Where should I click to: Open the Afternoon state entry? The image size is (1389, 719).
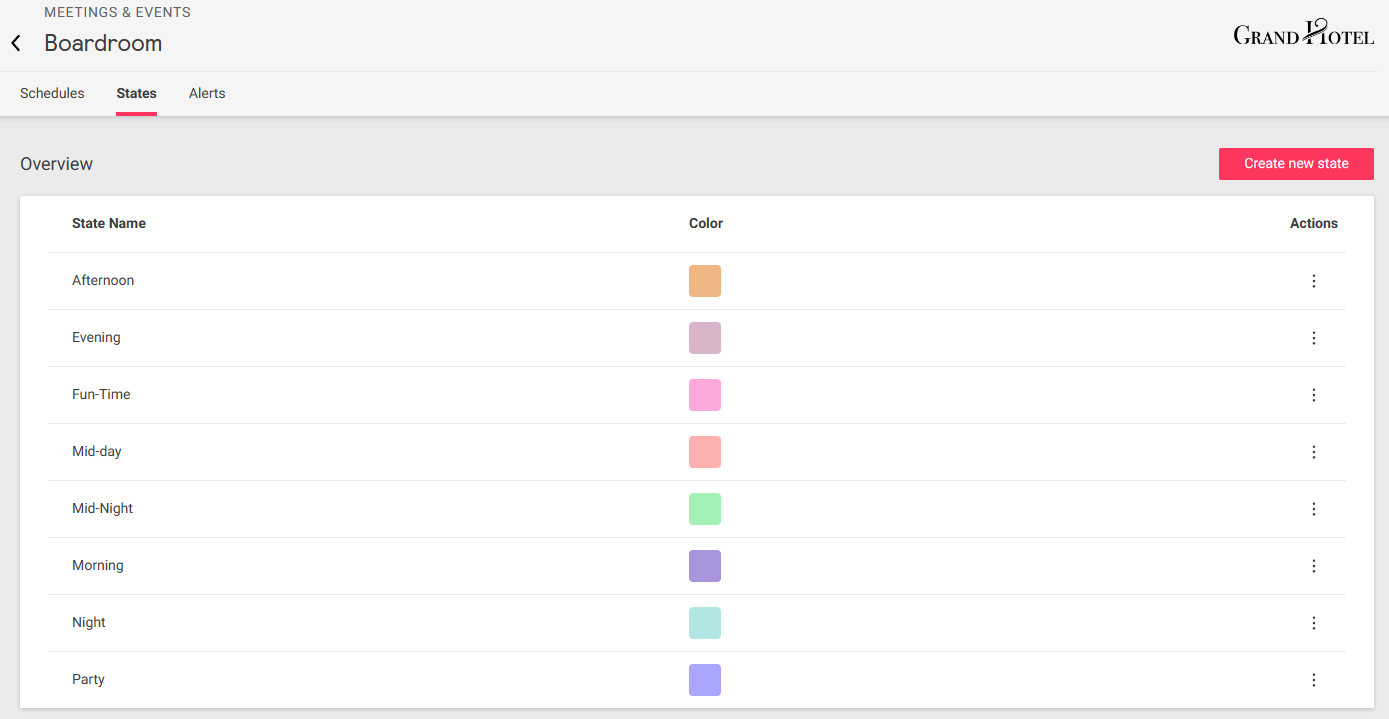tap(103, 281)
